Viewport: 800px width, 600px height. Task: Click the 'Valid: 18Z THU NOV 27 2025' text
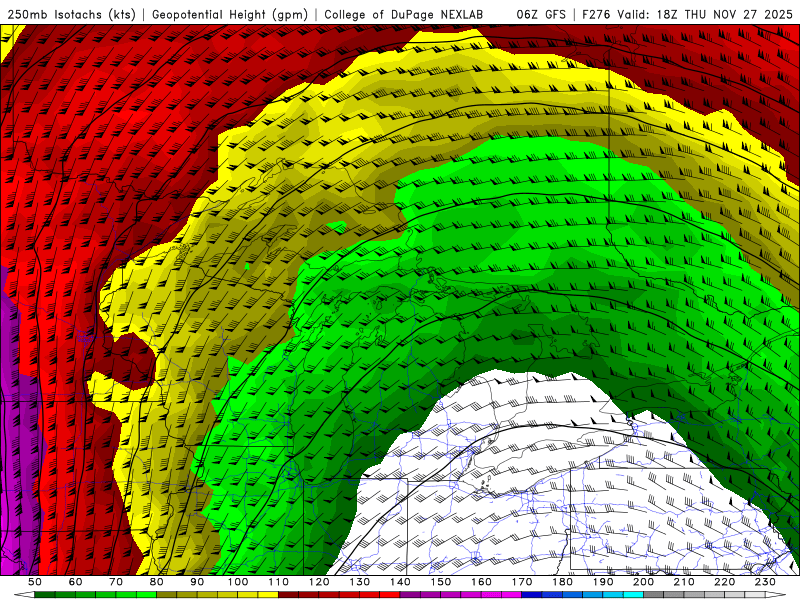pos(705,15)
